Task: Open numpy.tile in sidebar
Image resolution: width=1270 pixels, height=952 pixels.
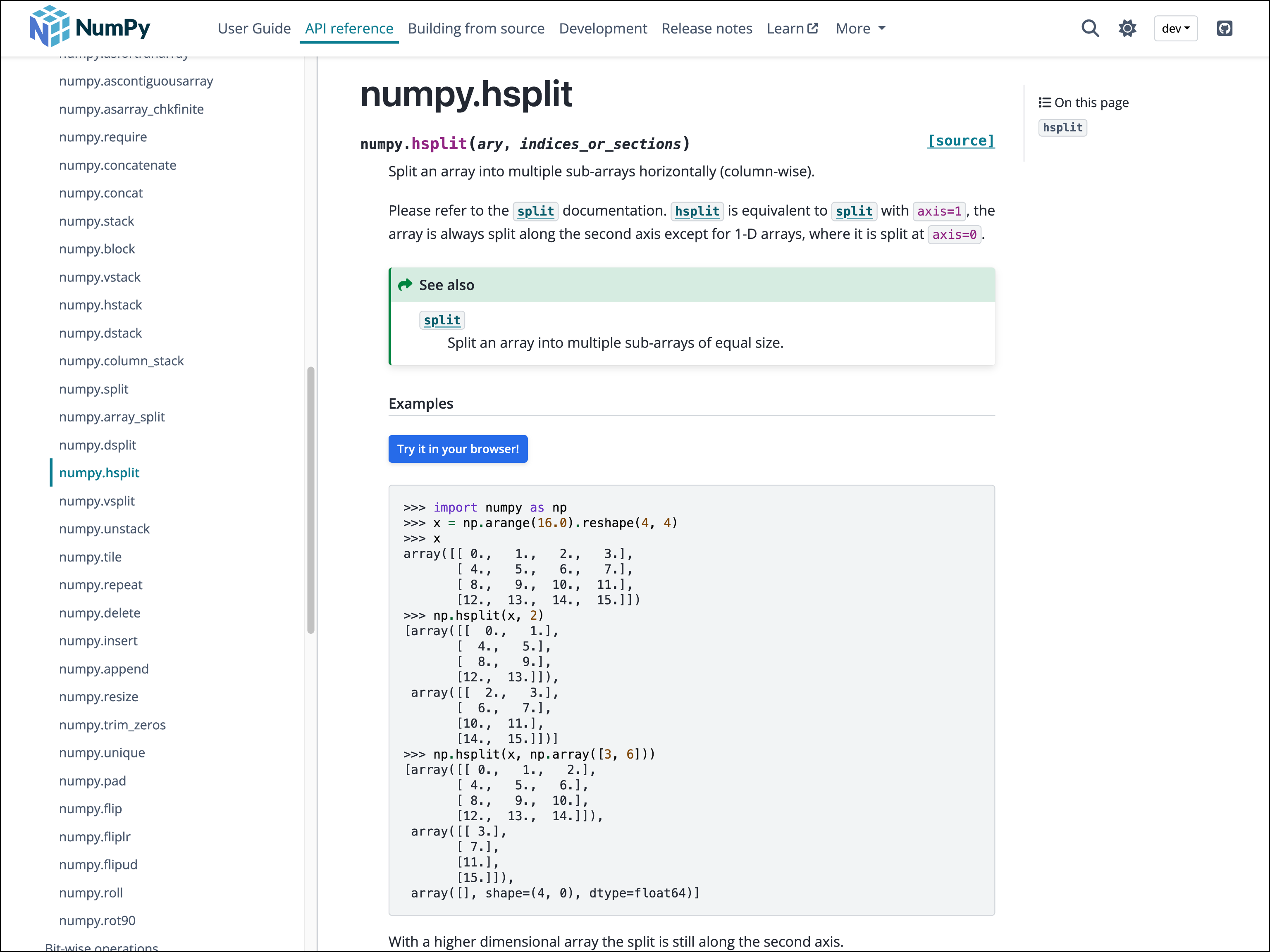Action: [x=91, y=557]
